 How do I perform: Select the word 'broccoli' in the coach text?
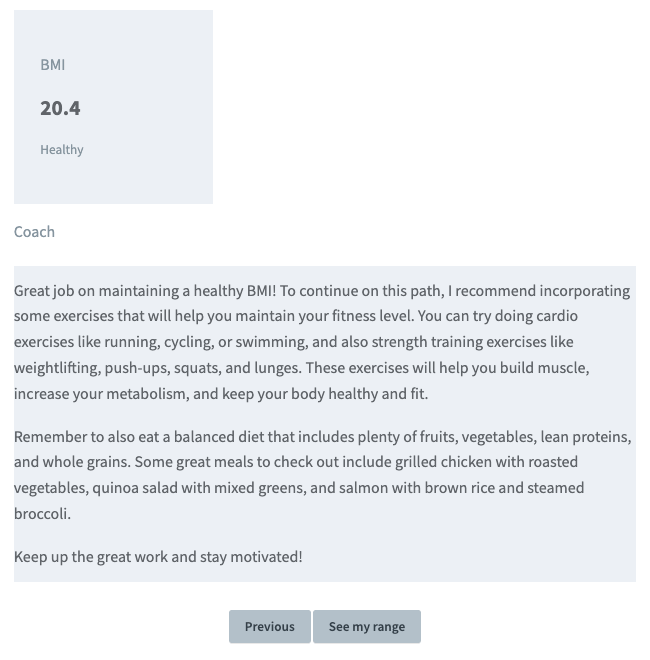coord(44,513)
